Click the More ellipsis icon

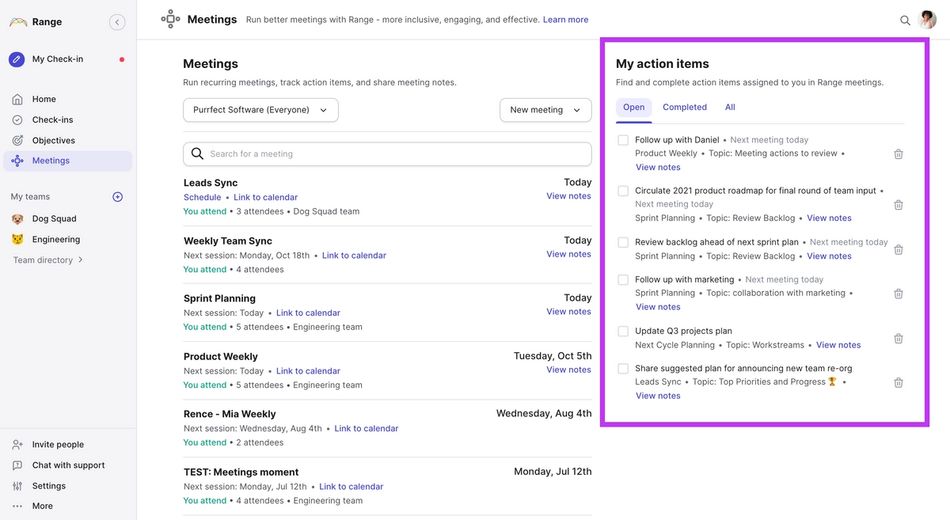(18, 506)
